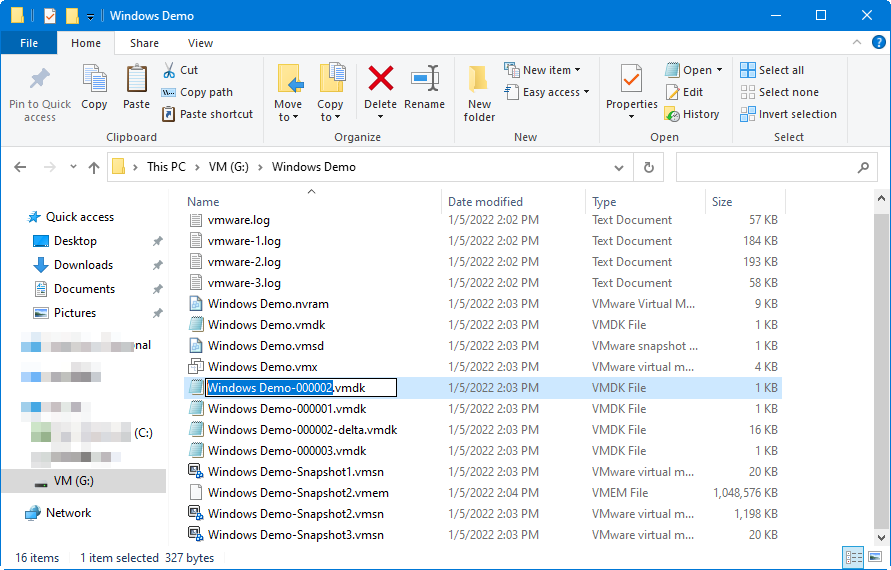Select vmware-2.log file
This screenshot has height=570, width=891.
pos(244,262)
